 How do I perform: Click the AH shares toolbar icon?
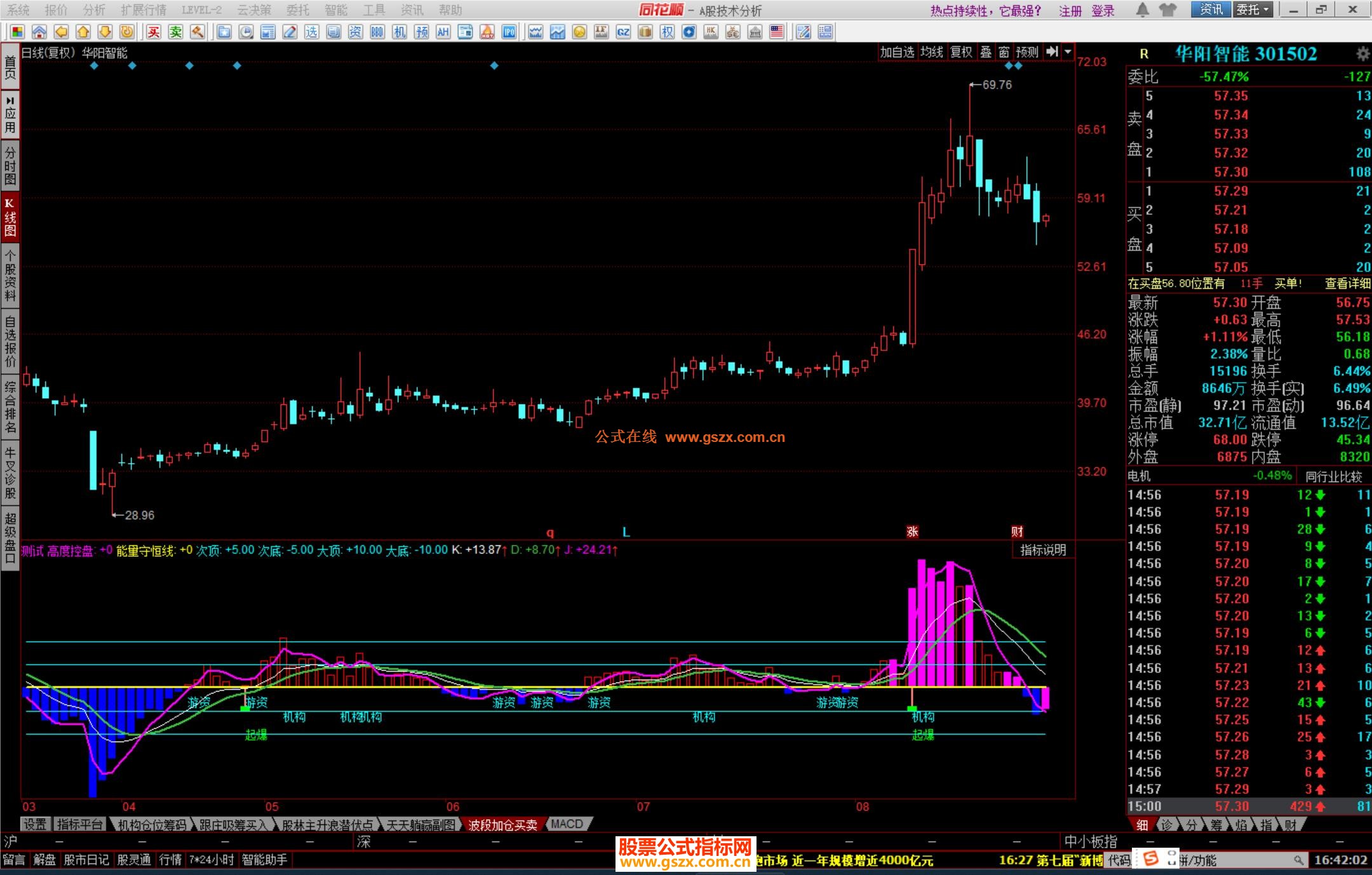443,32
